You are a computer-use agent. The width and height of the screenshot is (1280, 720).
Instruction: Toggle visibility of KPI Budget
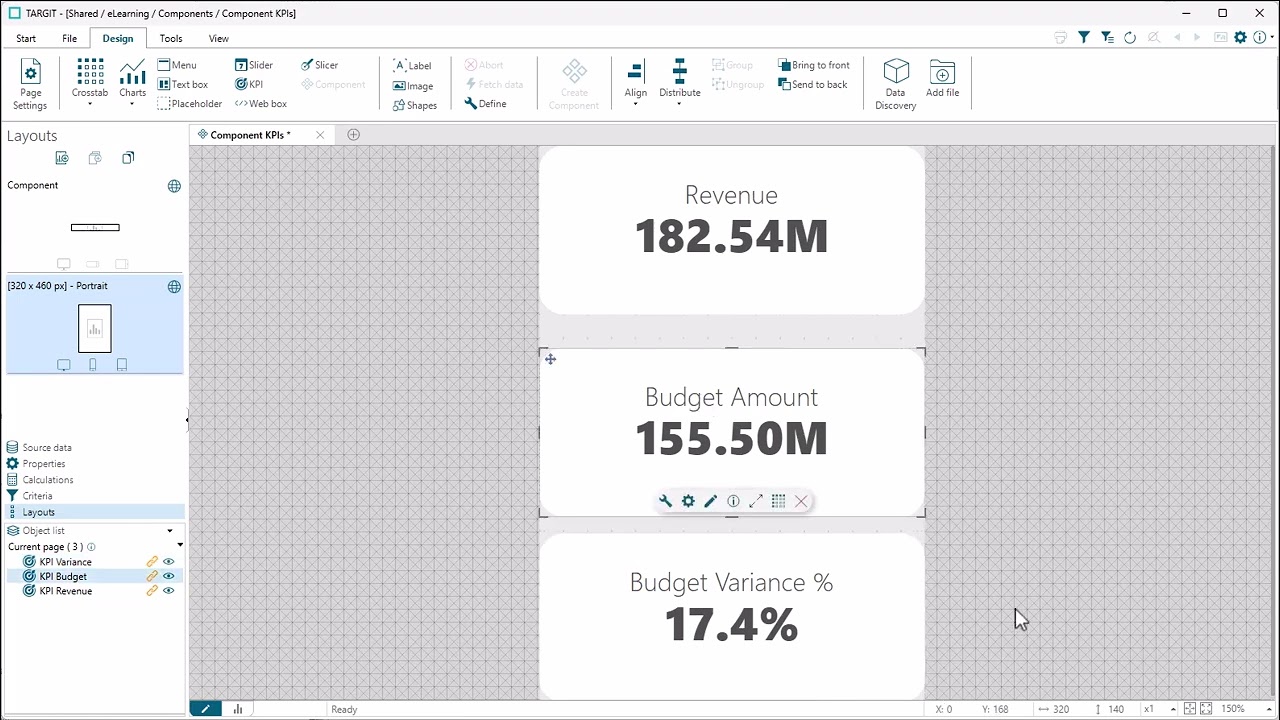click(168, 576)
